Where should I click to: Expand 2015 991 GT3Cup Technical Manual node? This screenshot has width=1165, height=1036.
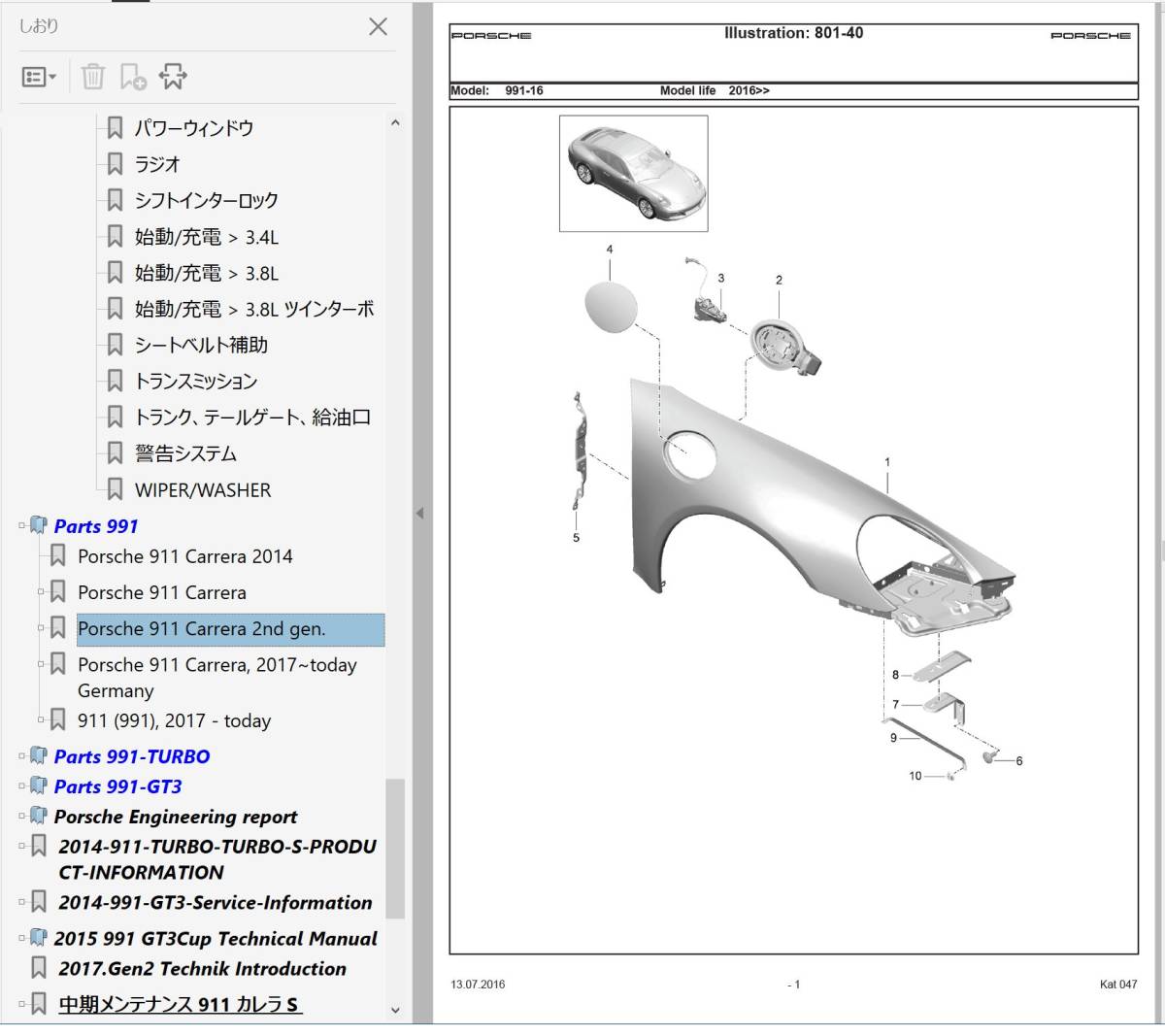coord(22,939)
